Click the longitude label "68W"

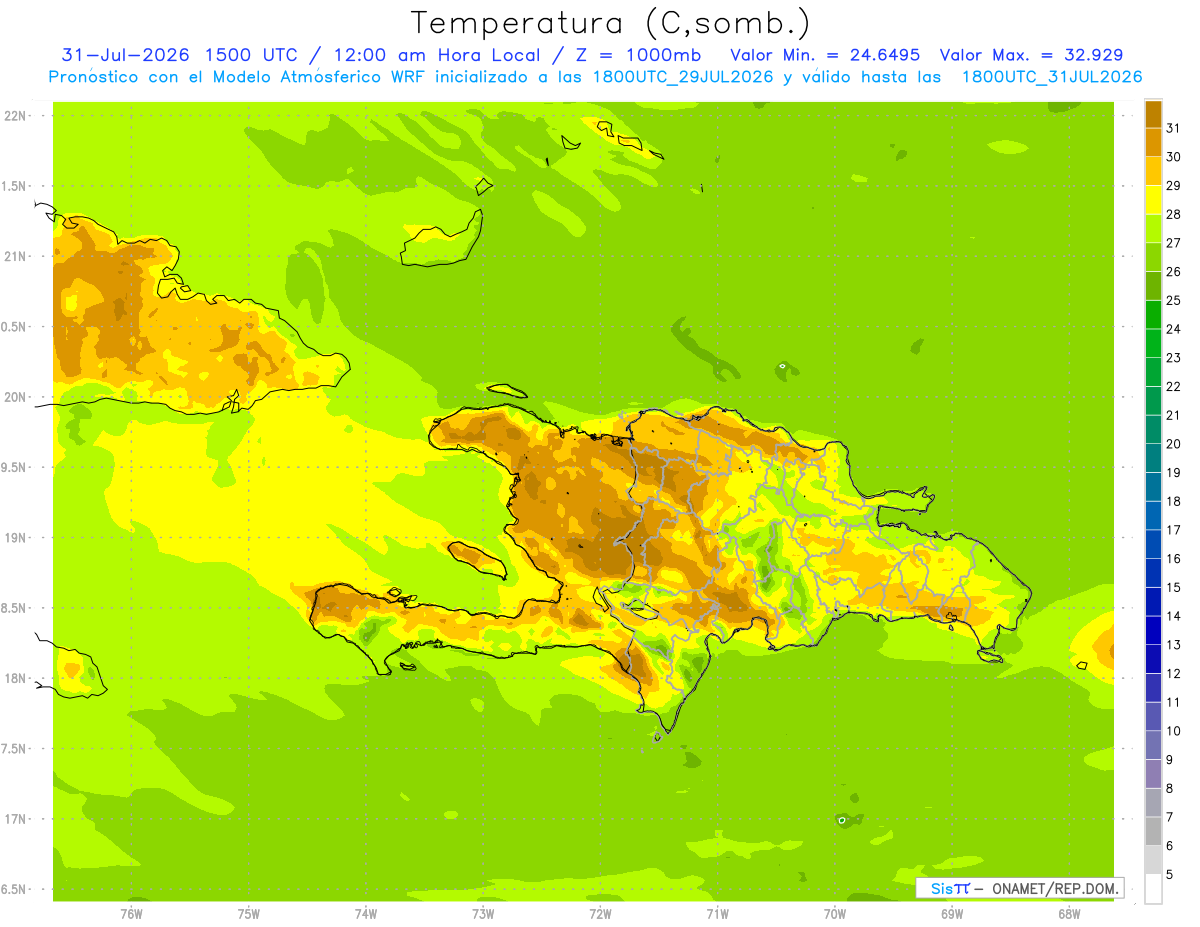point(1069,913)
